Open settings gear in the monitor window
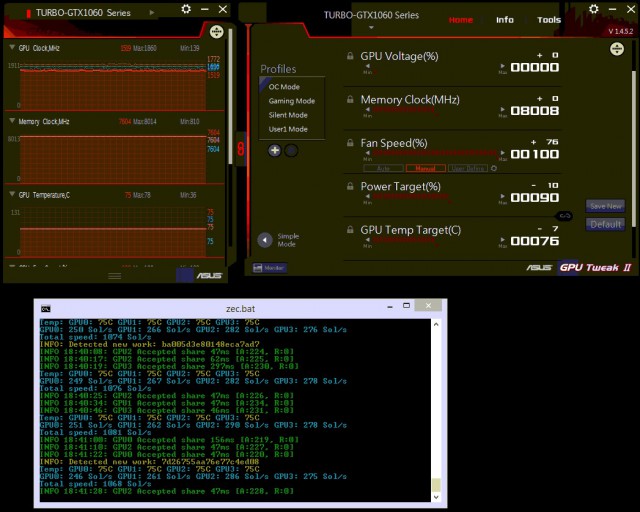 click(x=186, y=9)
